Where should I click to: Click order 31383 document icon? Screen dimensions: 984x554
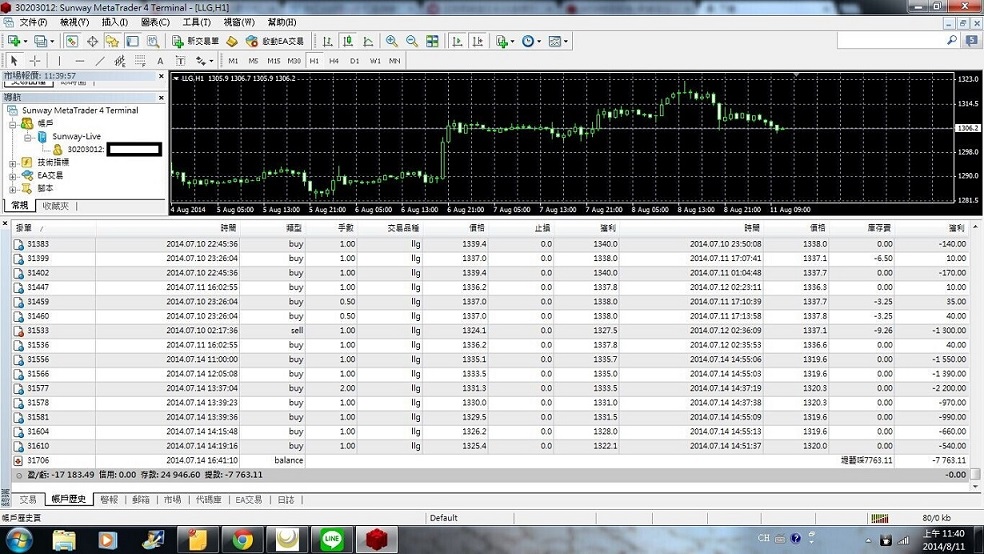[19, 244]
